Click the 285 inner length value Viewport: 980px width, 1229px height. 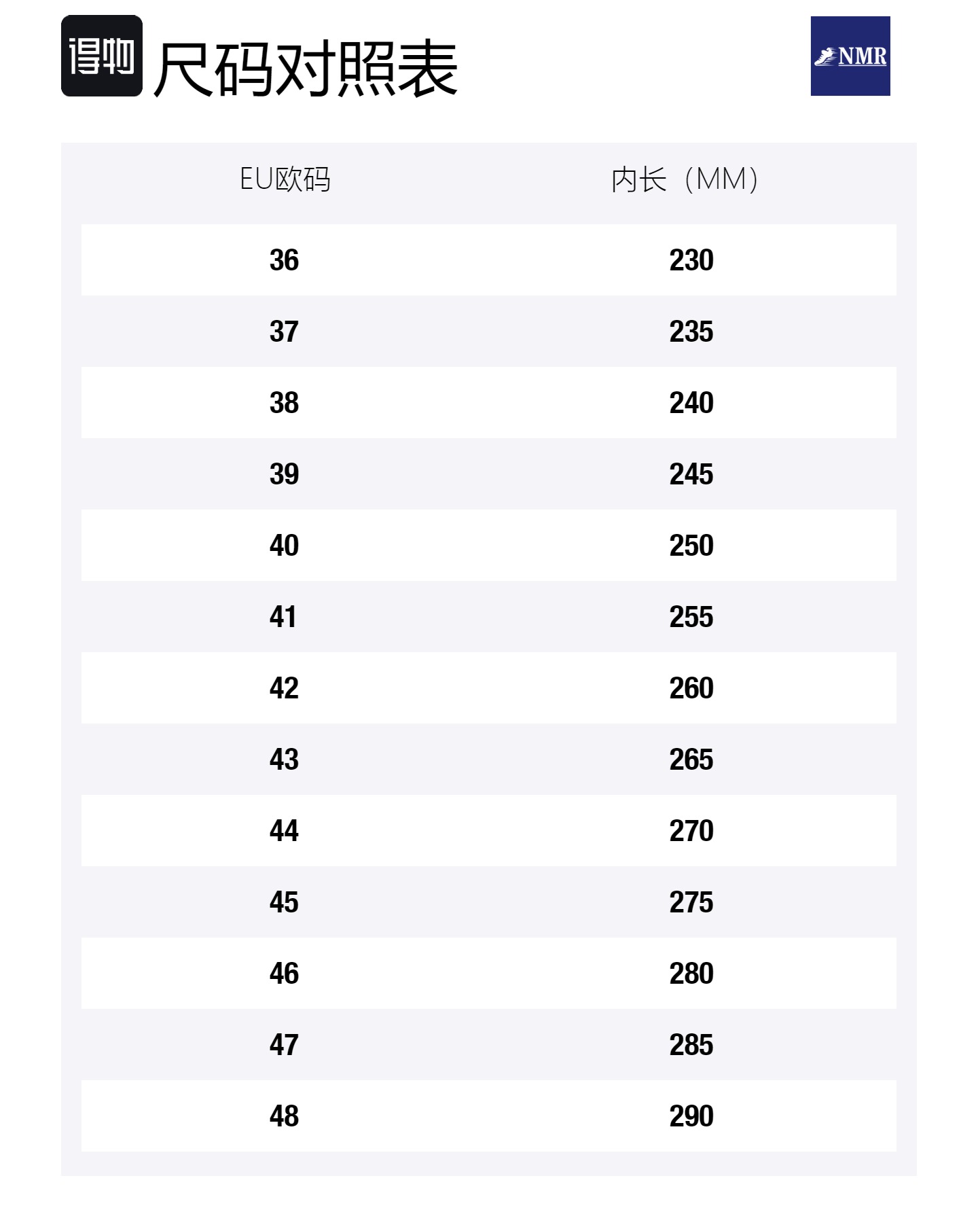(691, 1045)
